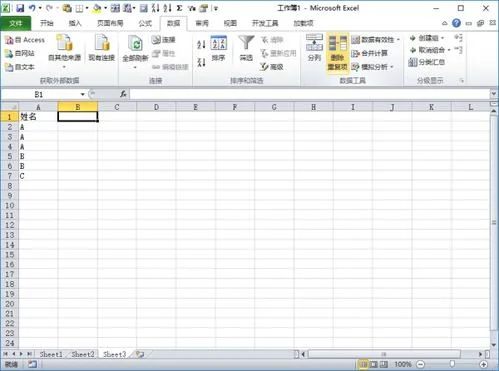
Task: Sort ascending with the A-Z icon
Action: click(201, 44)
